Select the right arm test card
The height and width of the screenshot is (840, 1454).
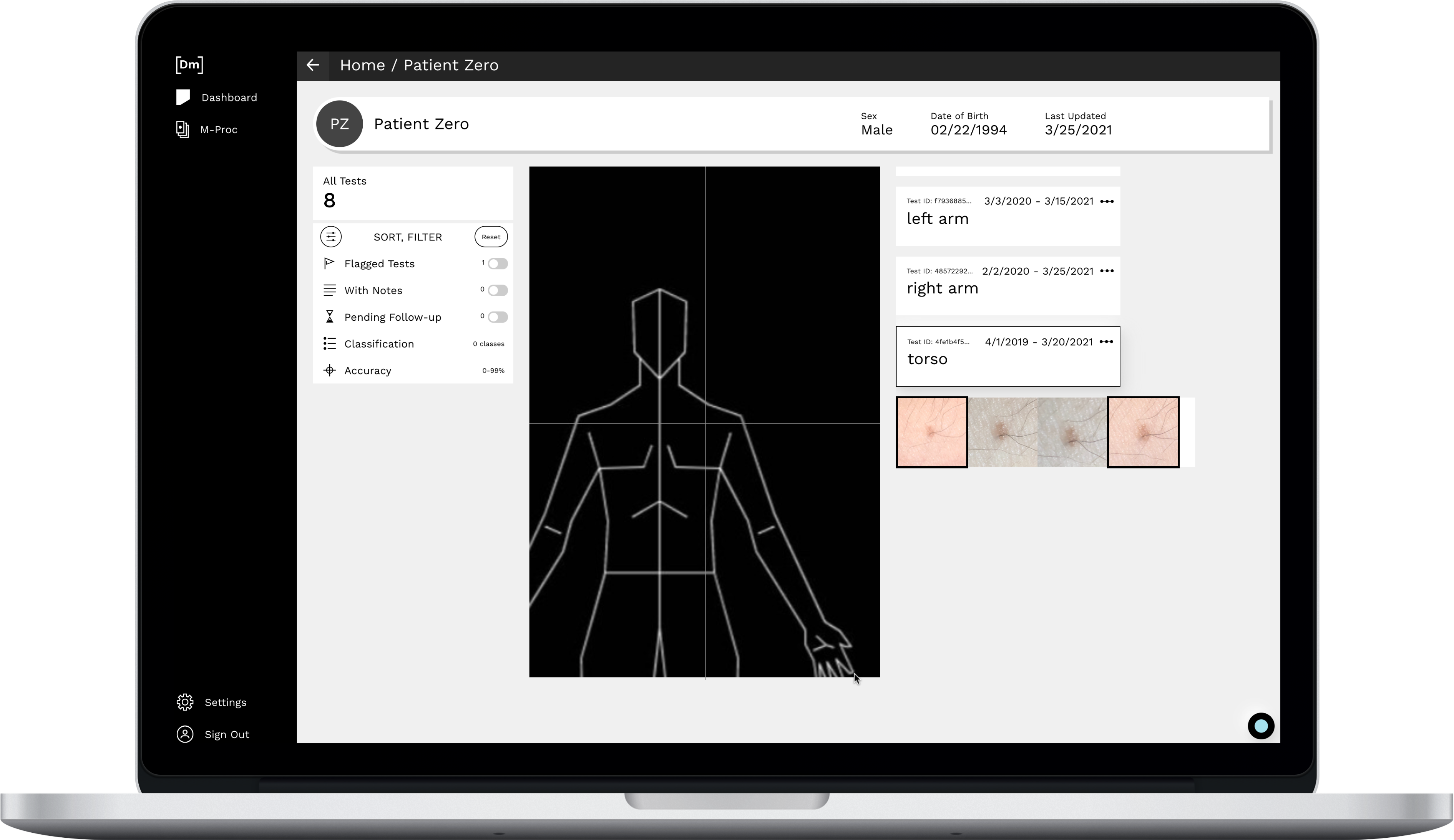(x=1007, y=292)
